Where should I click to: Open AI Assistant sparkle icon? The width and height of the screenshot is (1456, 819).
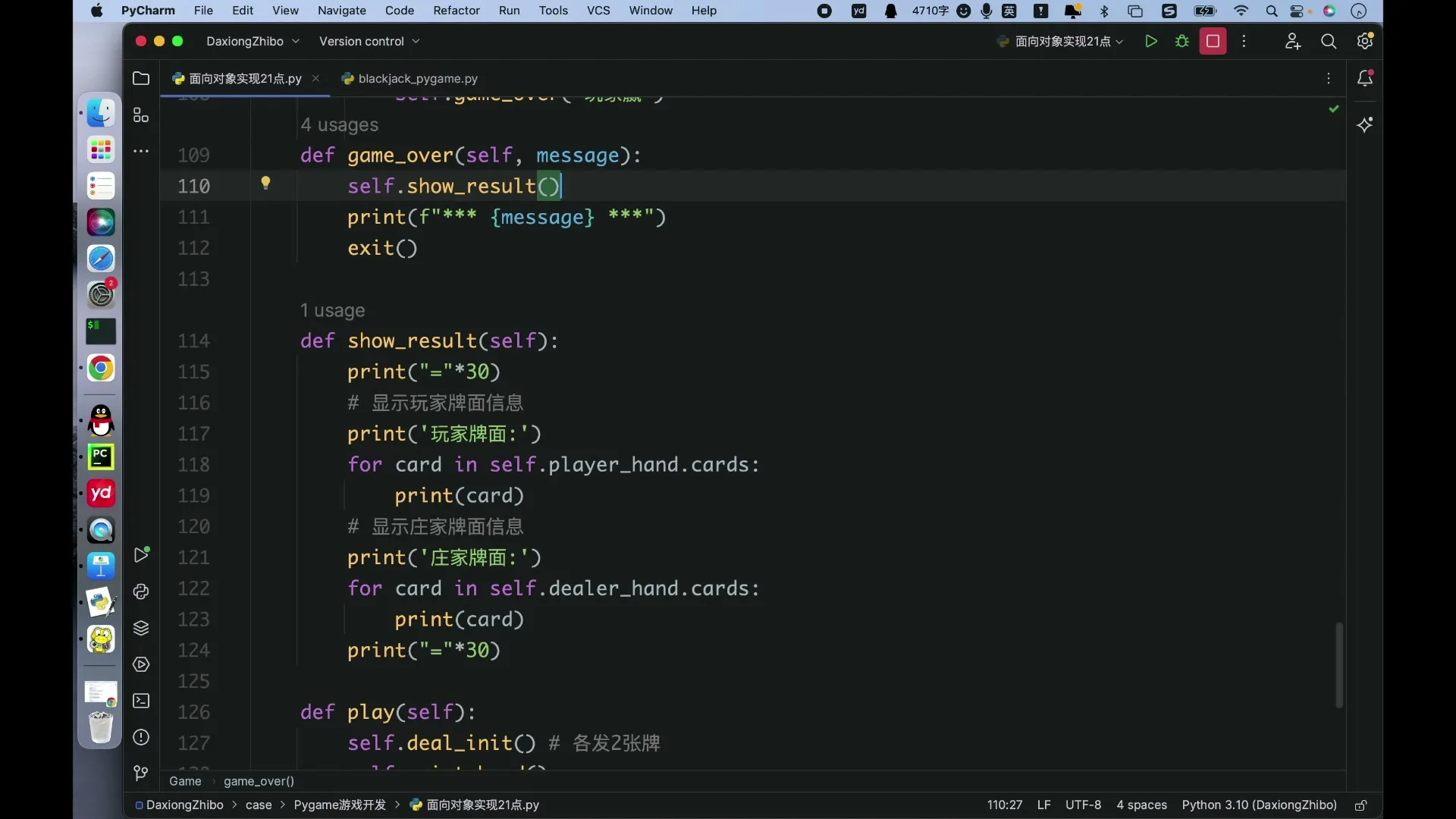click(1365, 124)
